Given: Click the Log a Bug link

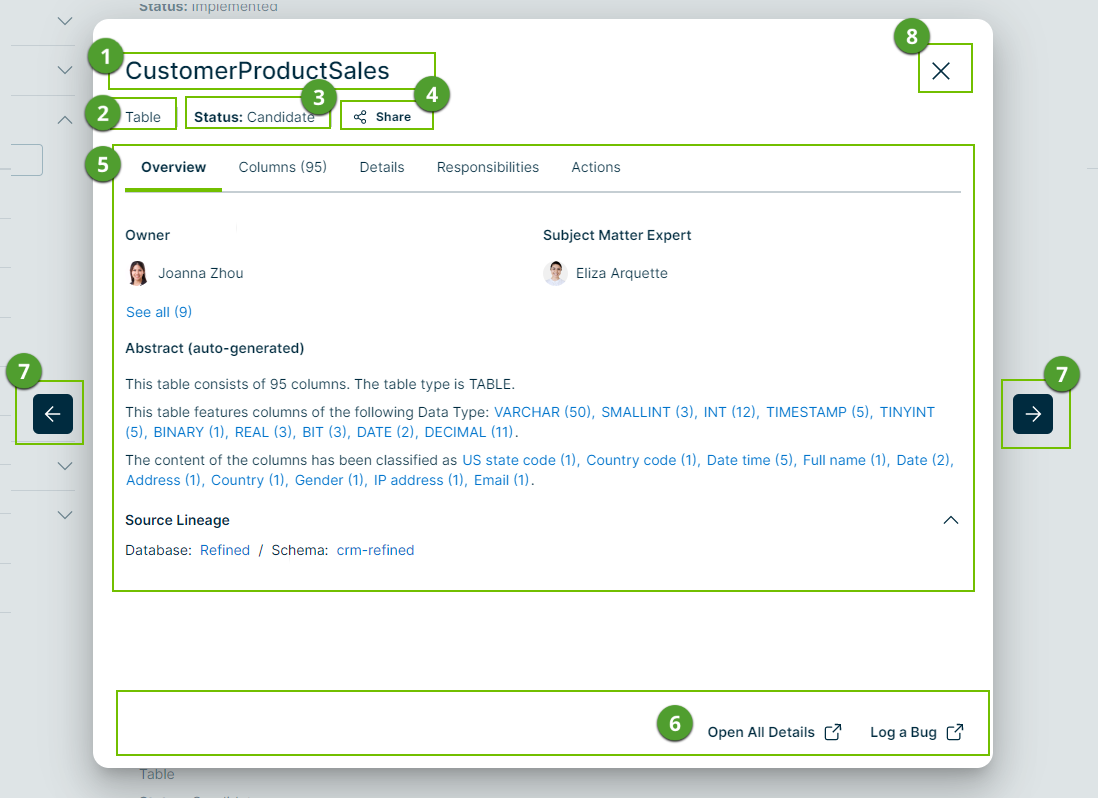Looking at the screenshot, I should [x=903, y=732].
